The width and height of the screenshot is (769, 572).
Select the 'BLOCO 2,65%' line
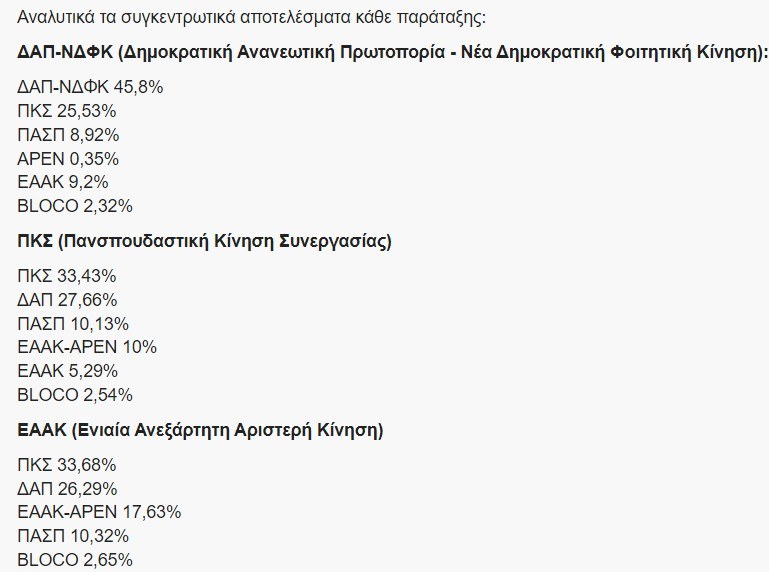75,560
